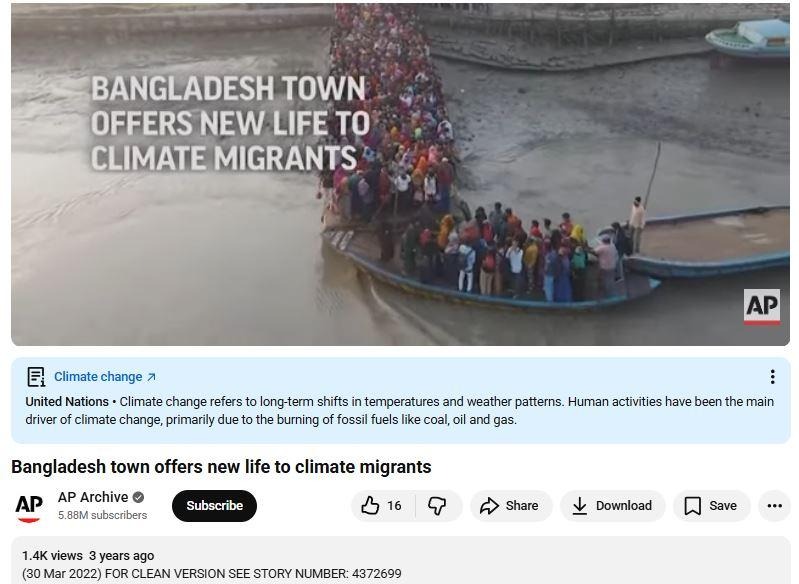Open the Climate change context link
799x584 pixels.
click(98, 377)
